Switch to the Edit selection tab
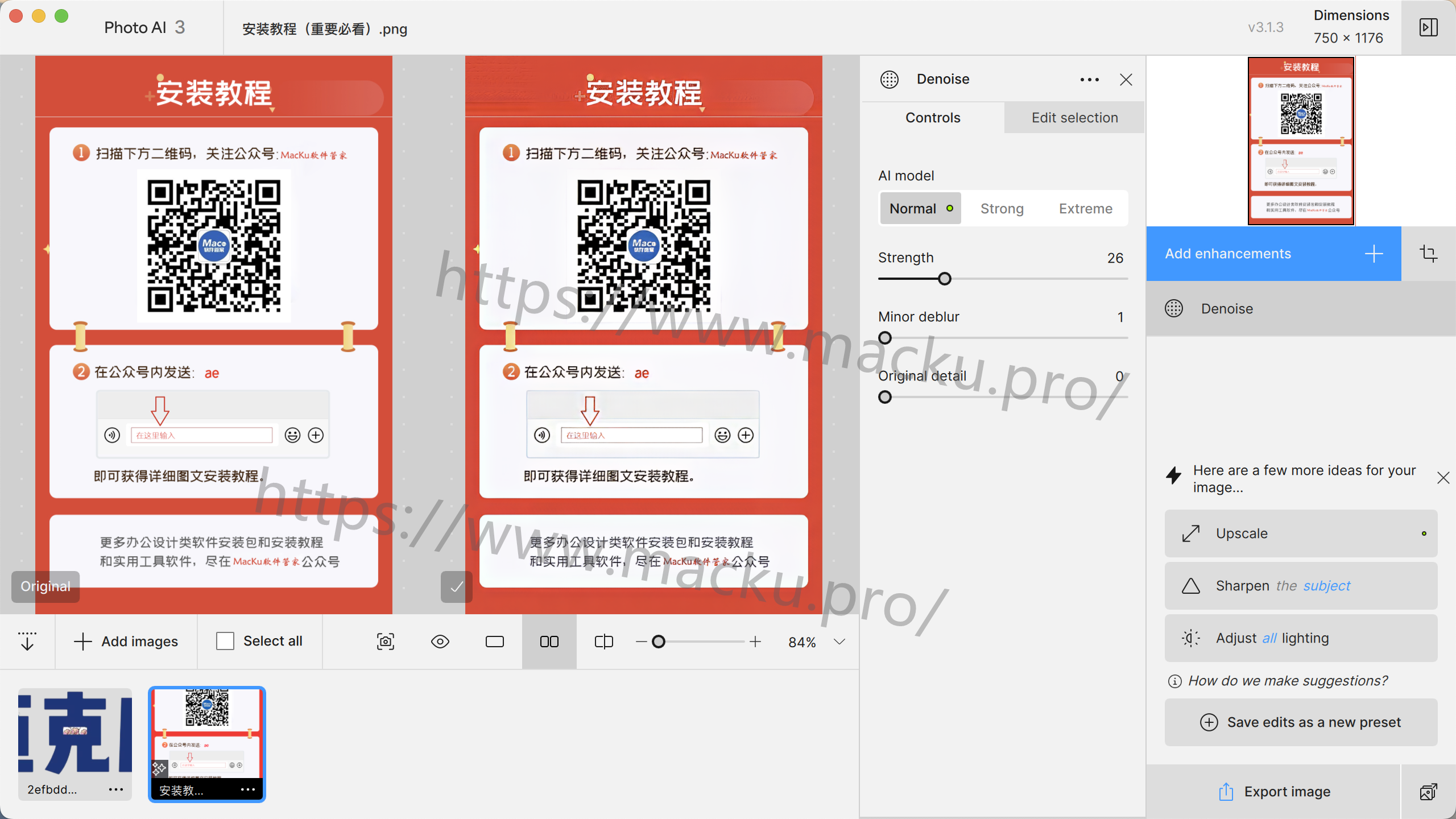Viewport: 1456px width, 819px height. (1074, 118)
